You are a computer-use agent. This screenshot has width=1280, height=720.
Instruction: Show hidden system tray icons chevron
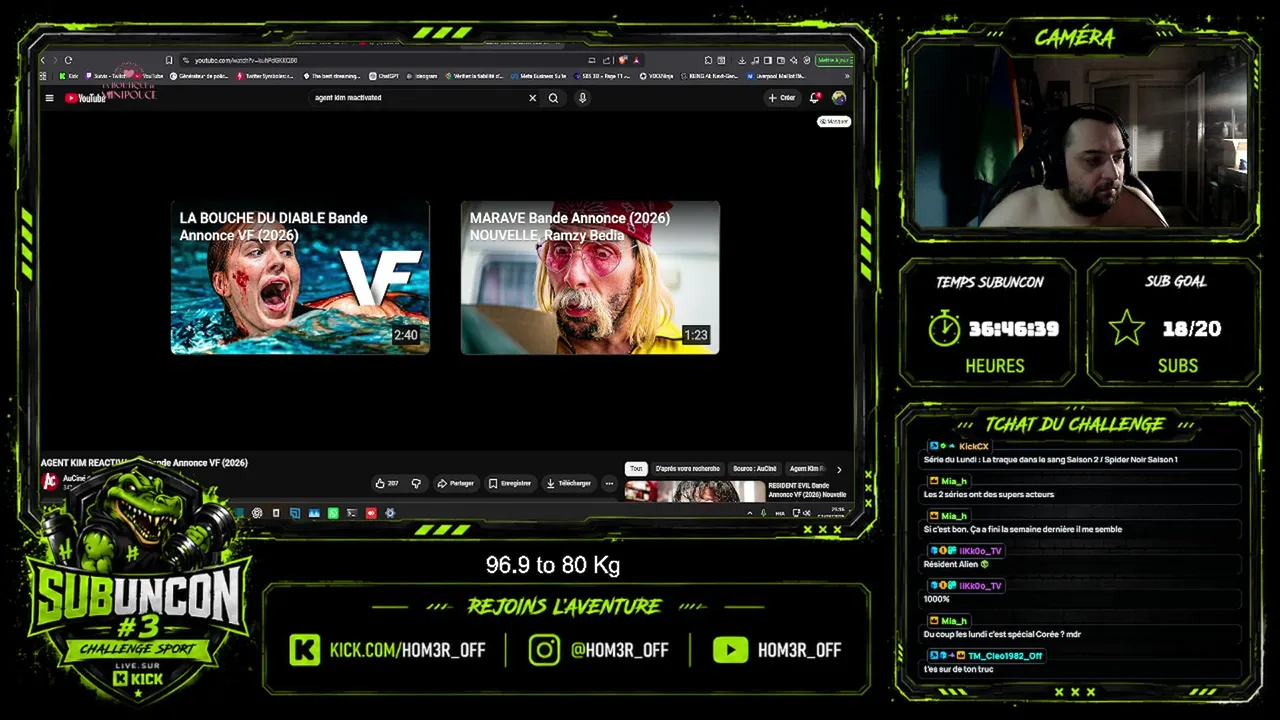pyautogui.click(x=750, y=513)
